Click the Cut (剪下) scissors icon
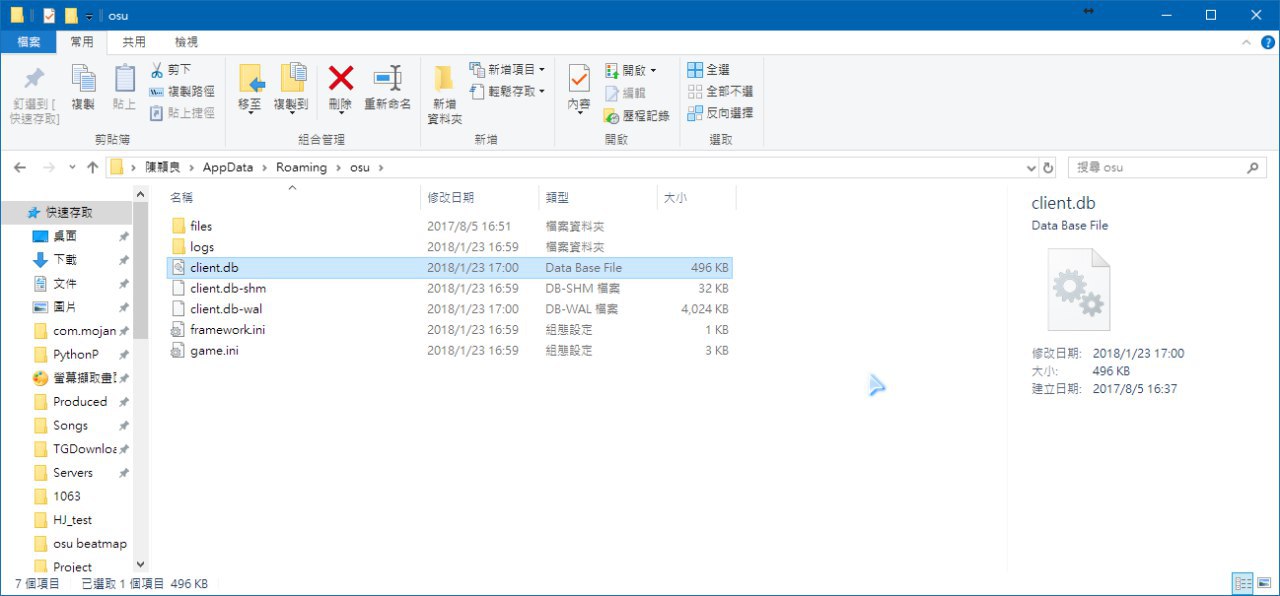1280x596 pixels. [x=157, y=70]
